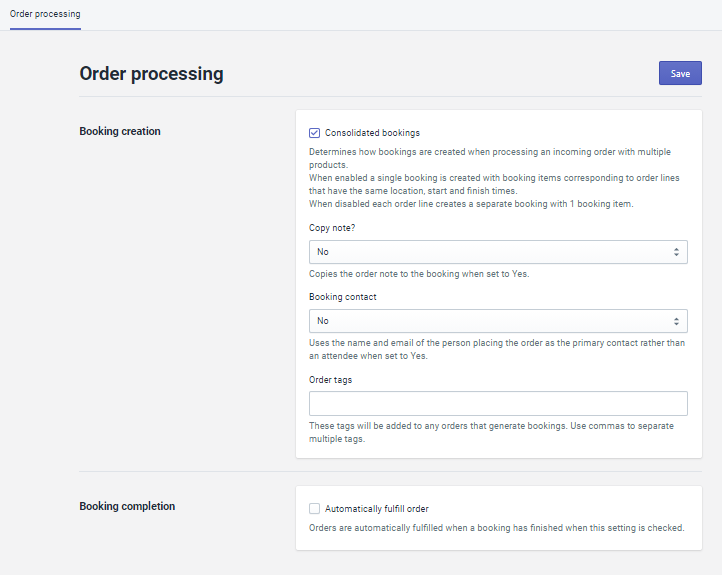Image resolution: width=722 pixels, height=575 pixels.
Task: Click the Booking contact dropdown arrow icon
Action: tap(676, 321)
